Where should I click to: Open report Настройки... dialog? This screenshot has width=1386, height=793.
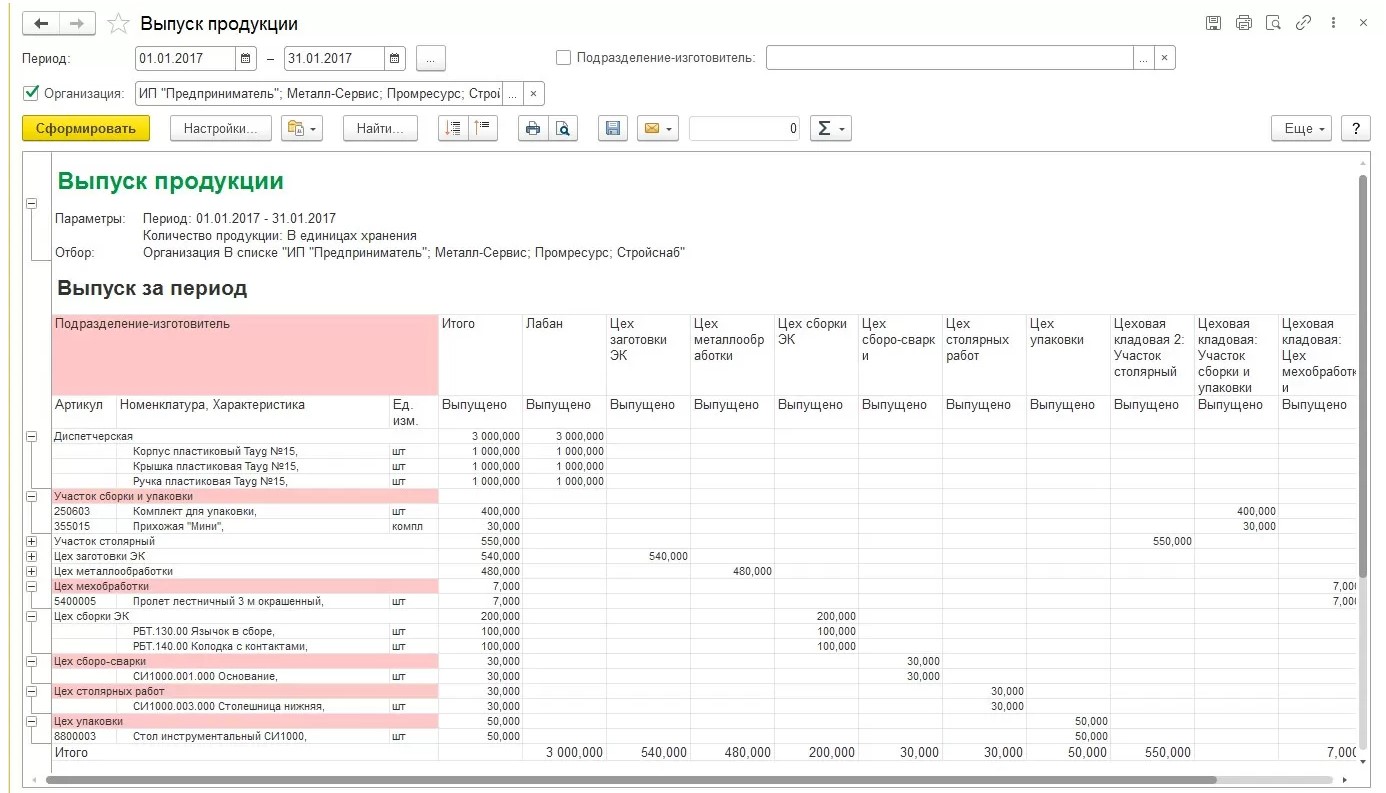tap(220, 128)
